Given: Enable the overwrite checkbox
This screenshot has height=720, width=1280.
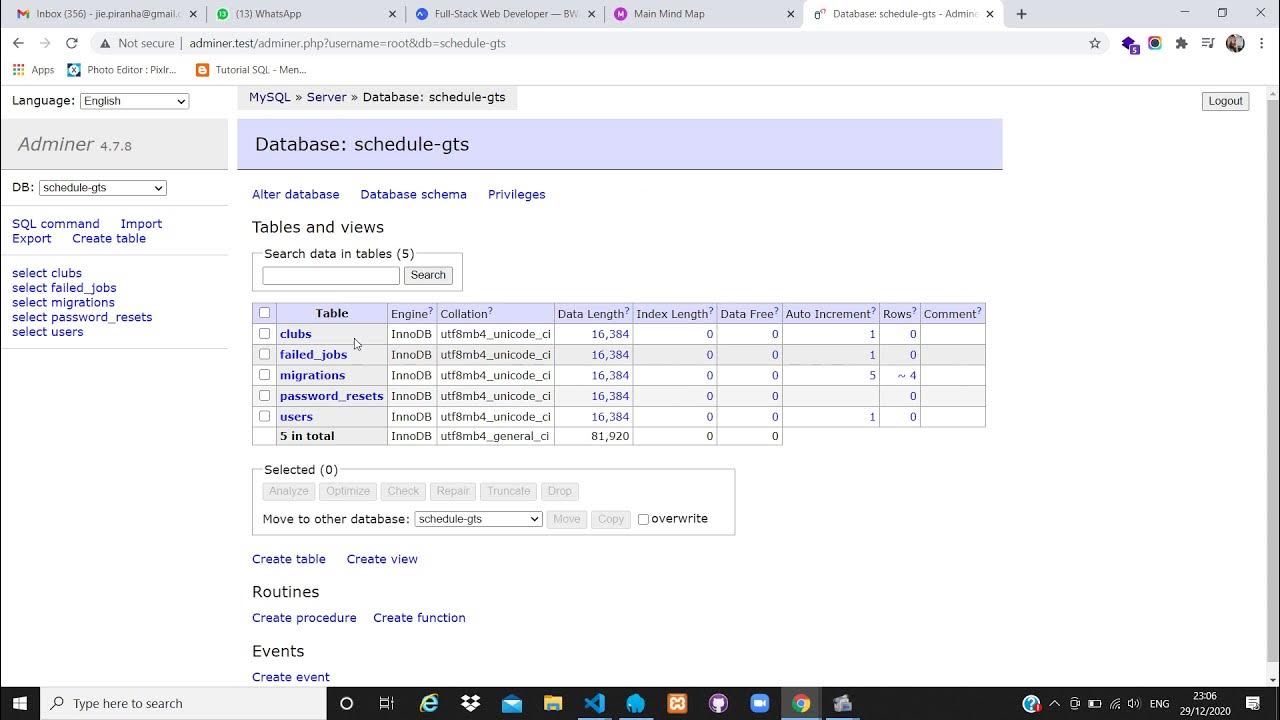Looking at the screenshot, I should click(x=643, y=519).
